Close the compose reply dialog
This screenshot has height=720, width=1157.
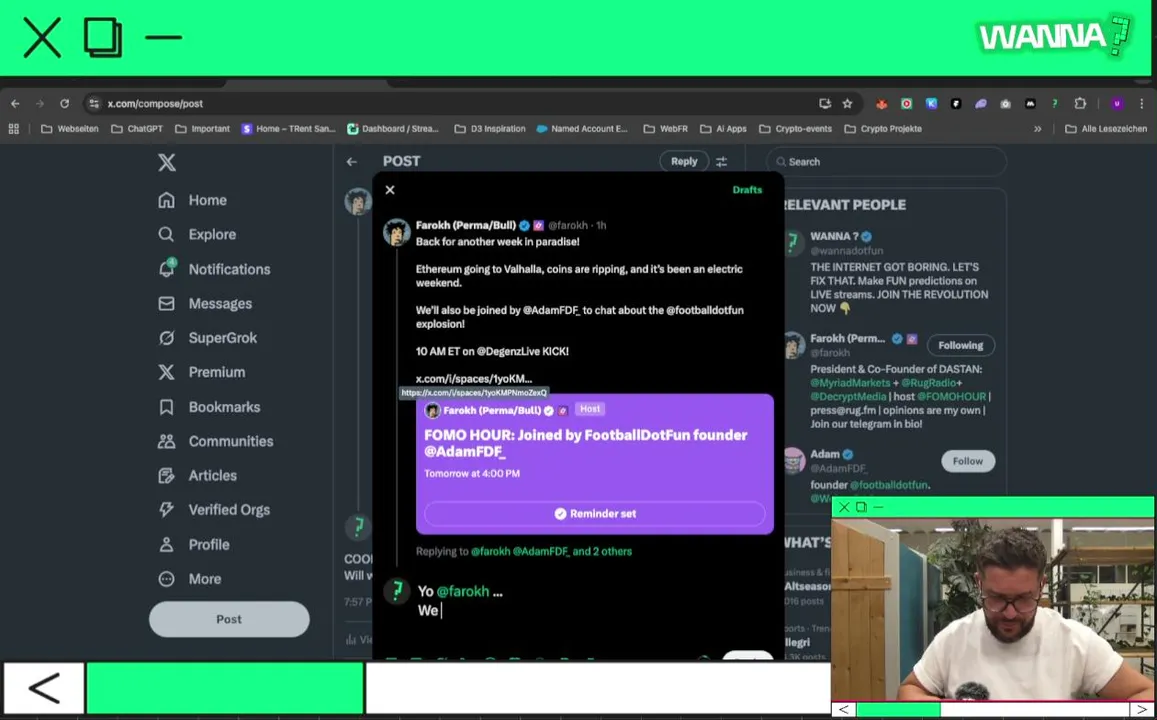[x=390, y=190]
